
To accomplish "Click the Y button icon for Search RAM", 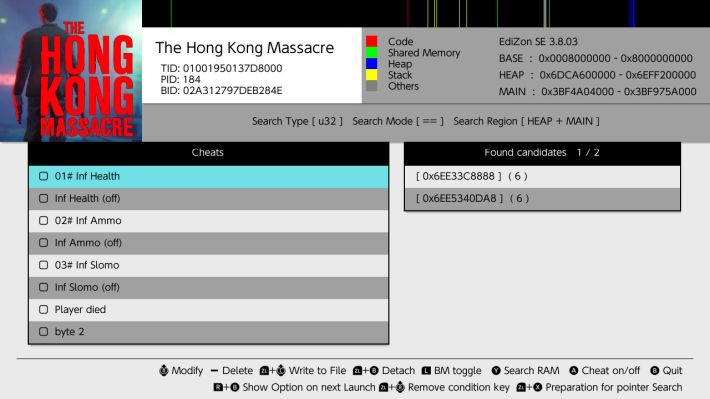I will point(496,370).
